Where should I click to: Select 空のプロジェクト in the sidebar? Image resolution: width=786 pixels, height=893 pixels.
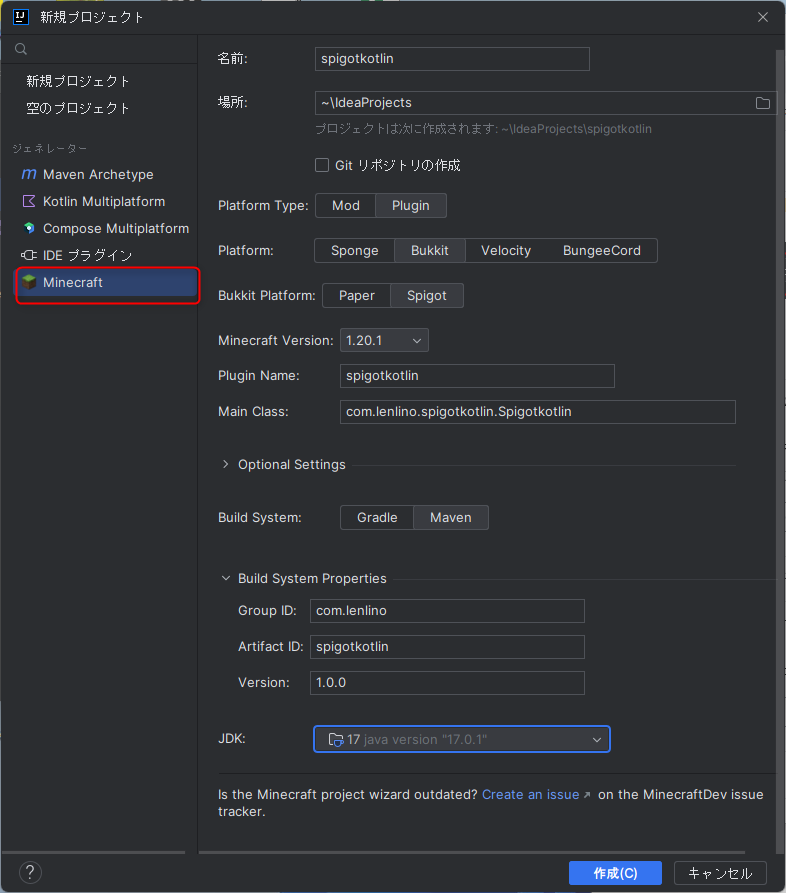point(78,108)
